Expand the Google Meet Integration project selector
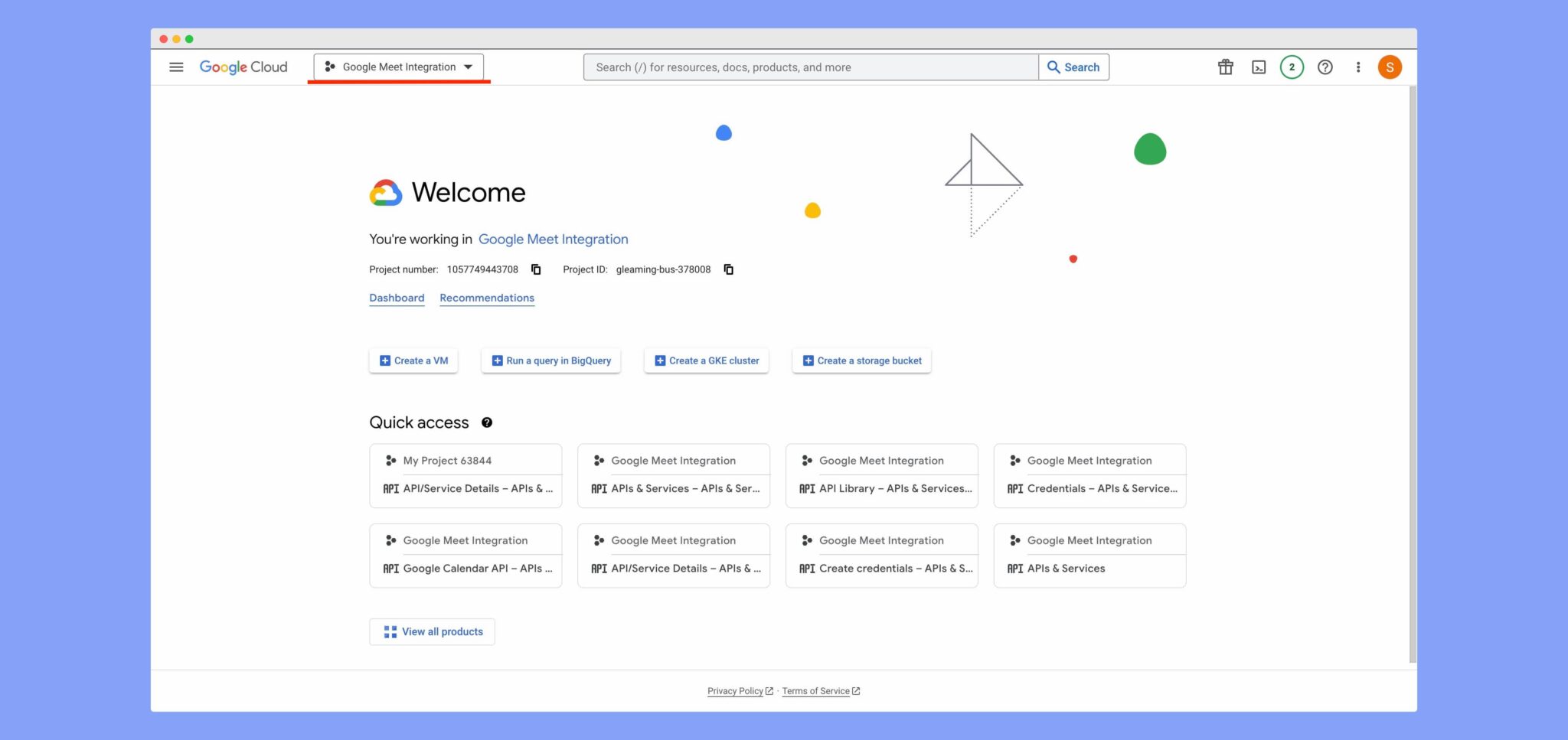Image resolution: width=1568 pixels, height=740 pixels. pos(398,67)
